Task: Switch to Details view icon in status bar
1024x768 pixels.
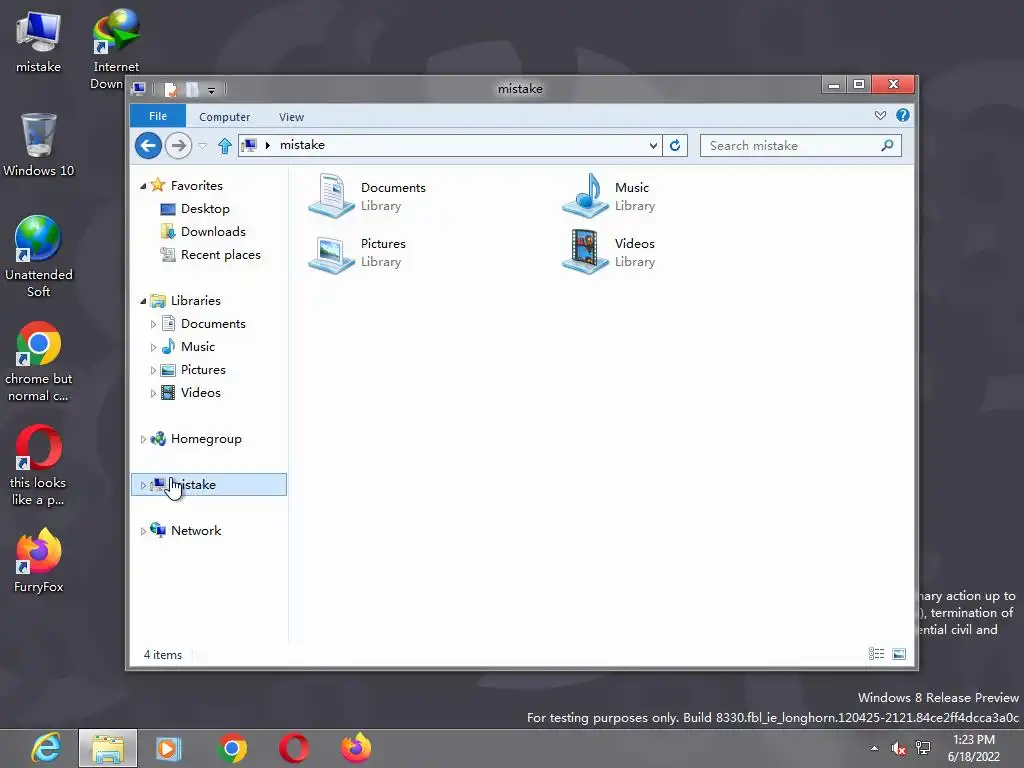Action: (876, 654)
